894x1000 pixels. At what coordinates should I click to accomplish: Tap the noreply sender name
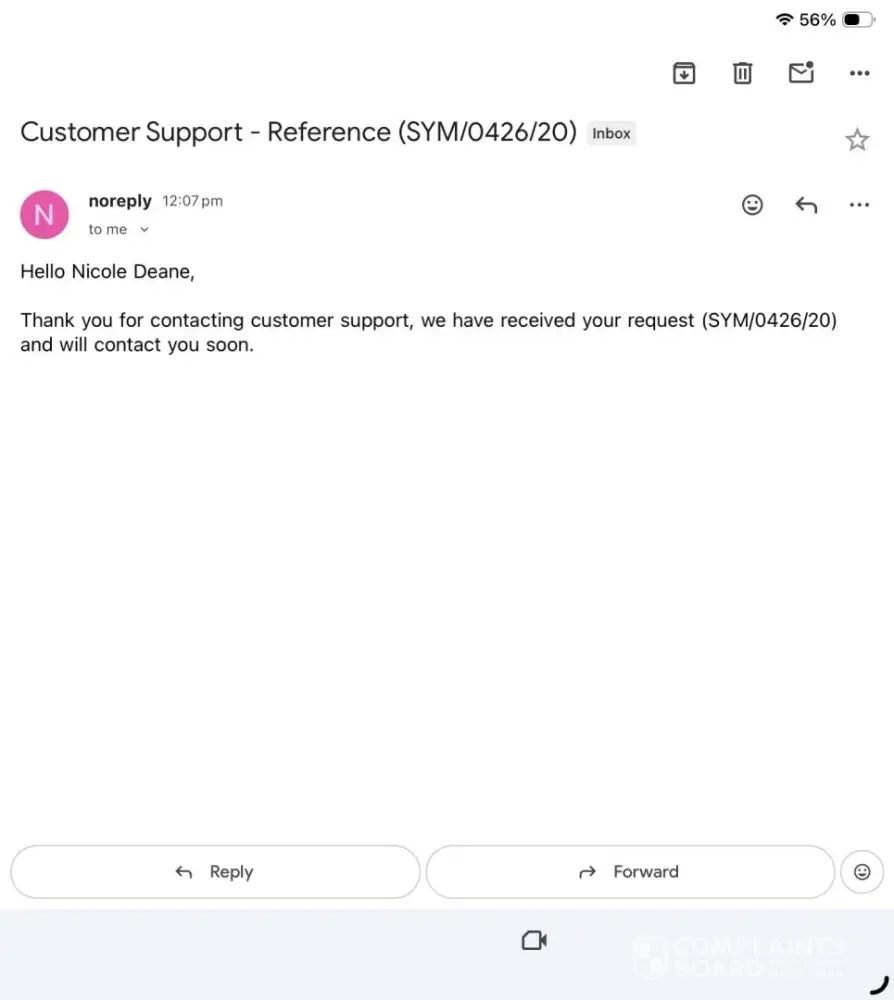[120, 201]
